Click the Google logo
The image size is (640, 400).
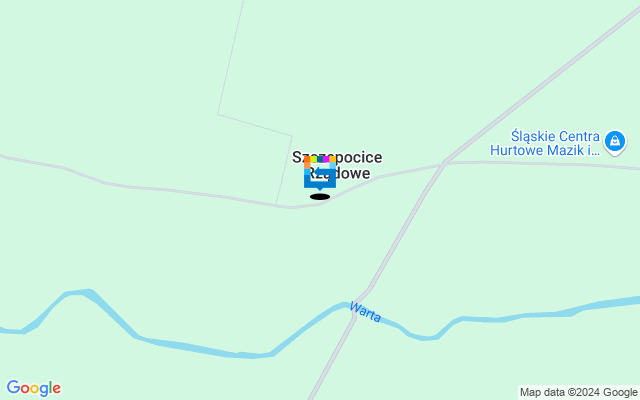pyautogui.click(x=33, y=388)
